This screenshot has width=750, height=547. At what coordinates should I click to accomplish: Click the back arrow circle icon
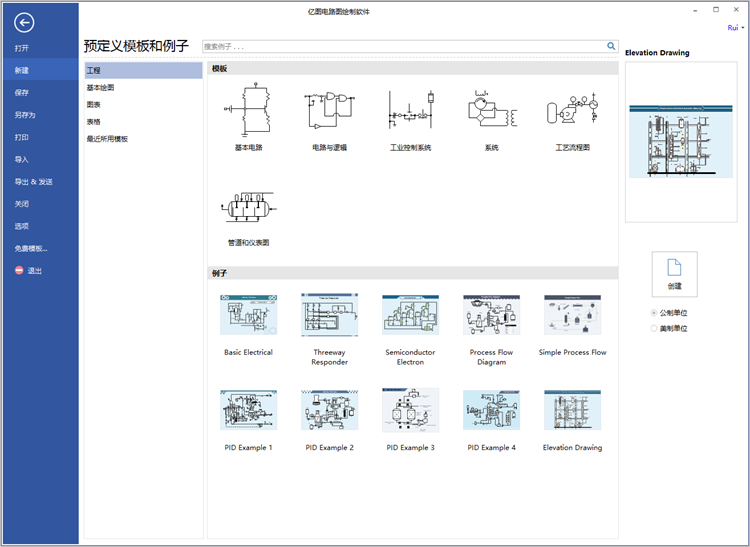tap(24, 22)
